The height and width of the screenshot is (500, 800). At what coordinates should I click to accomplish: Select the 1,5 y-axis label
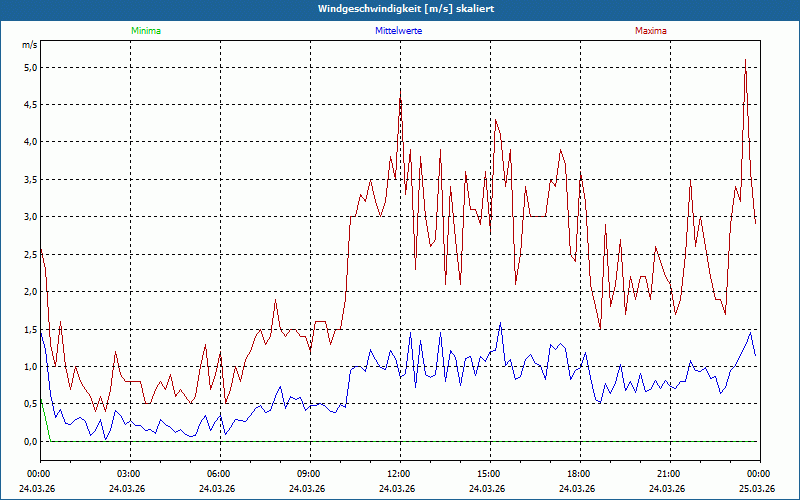coord(30,329)
